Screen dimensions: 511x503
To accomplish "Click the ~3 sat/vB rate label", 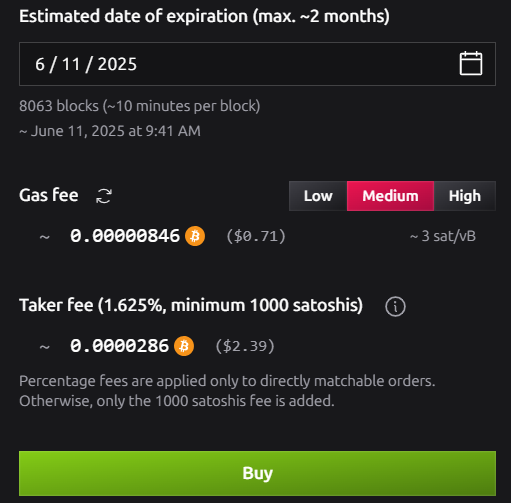I will tap(443, 236).
